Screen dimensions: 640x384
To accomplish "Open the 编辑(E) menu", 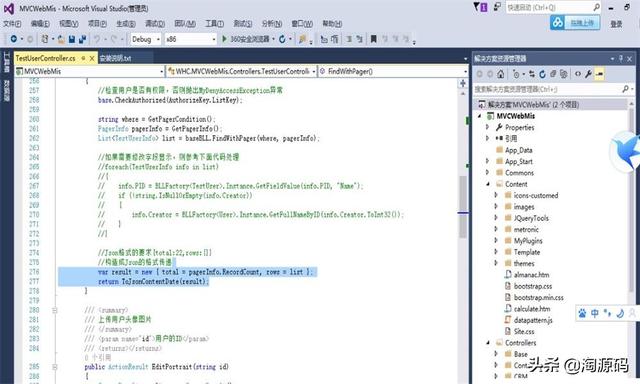I will point(40,24).
